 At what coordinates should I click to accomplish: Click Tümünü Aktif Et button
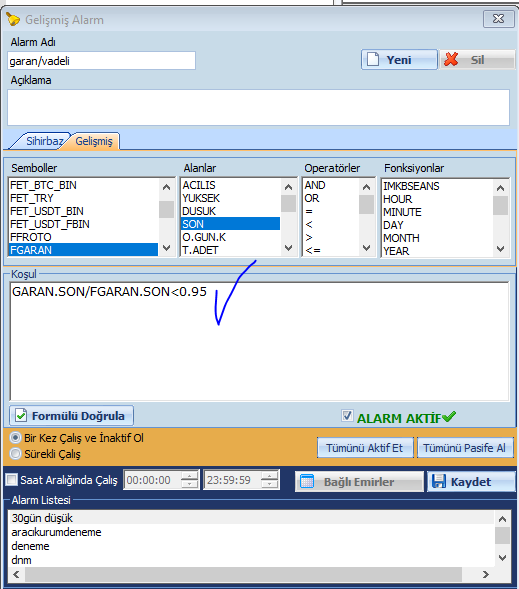click(365, 448)
